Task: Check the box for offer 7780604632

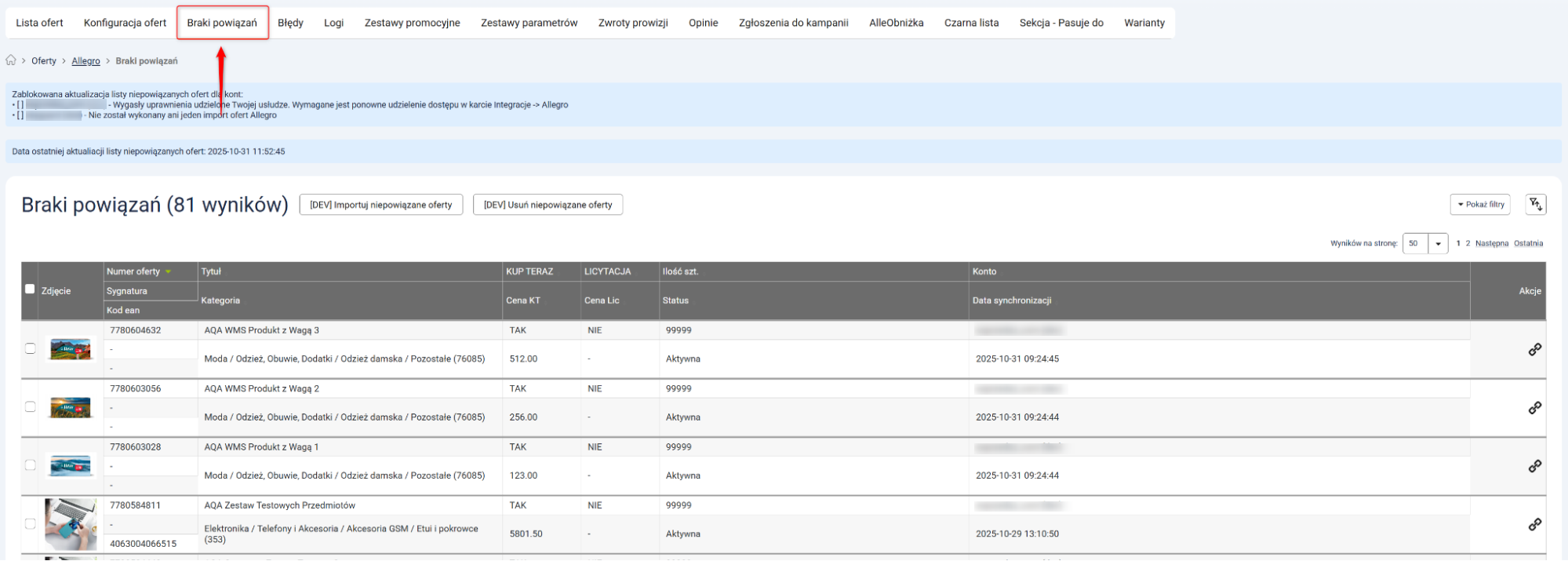Action: pos(30,348)
